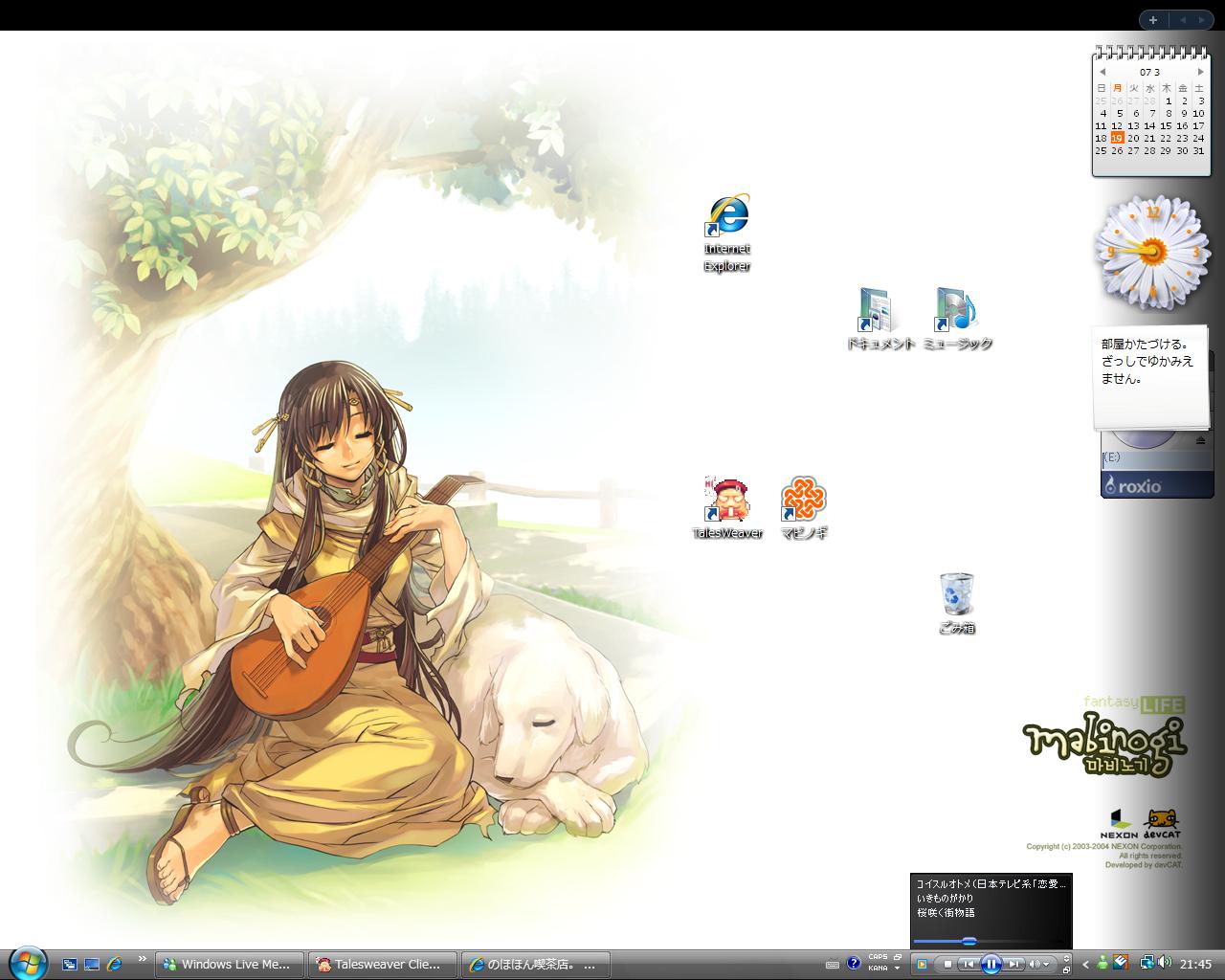Go to next sidebar gadget page
Image resolution: width=1225 pixels, height=980 pixels.
tap(1201, 19)
